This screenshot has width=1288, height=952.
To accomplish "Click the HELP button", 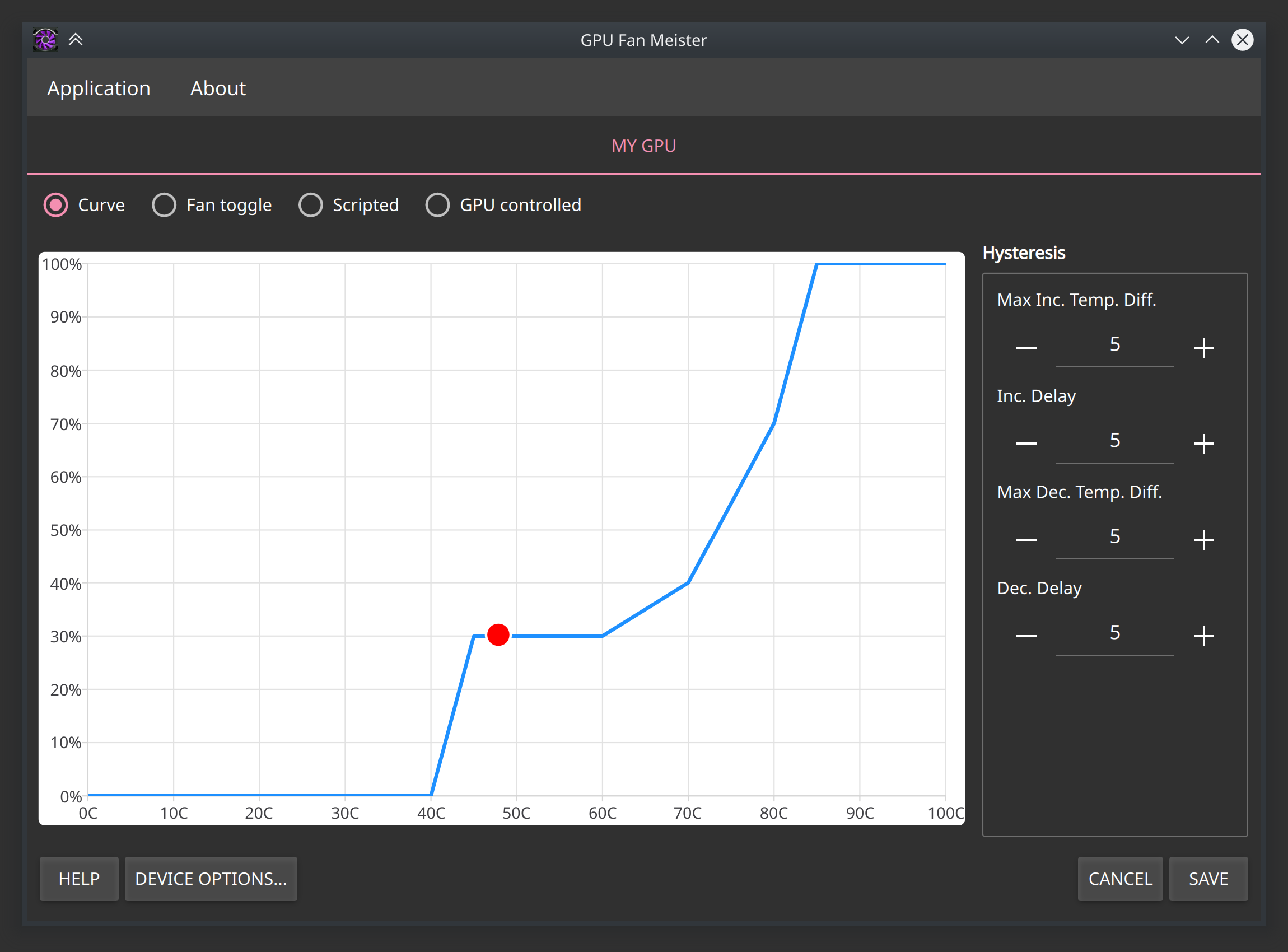I will pyautogui.click(x=79, y=879).
